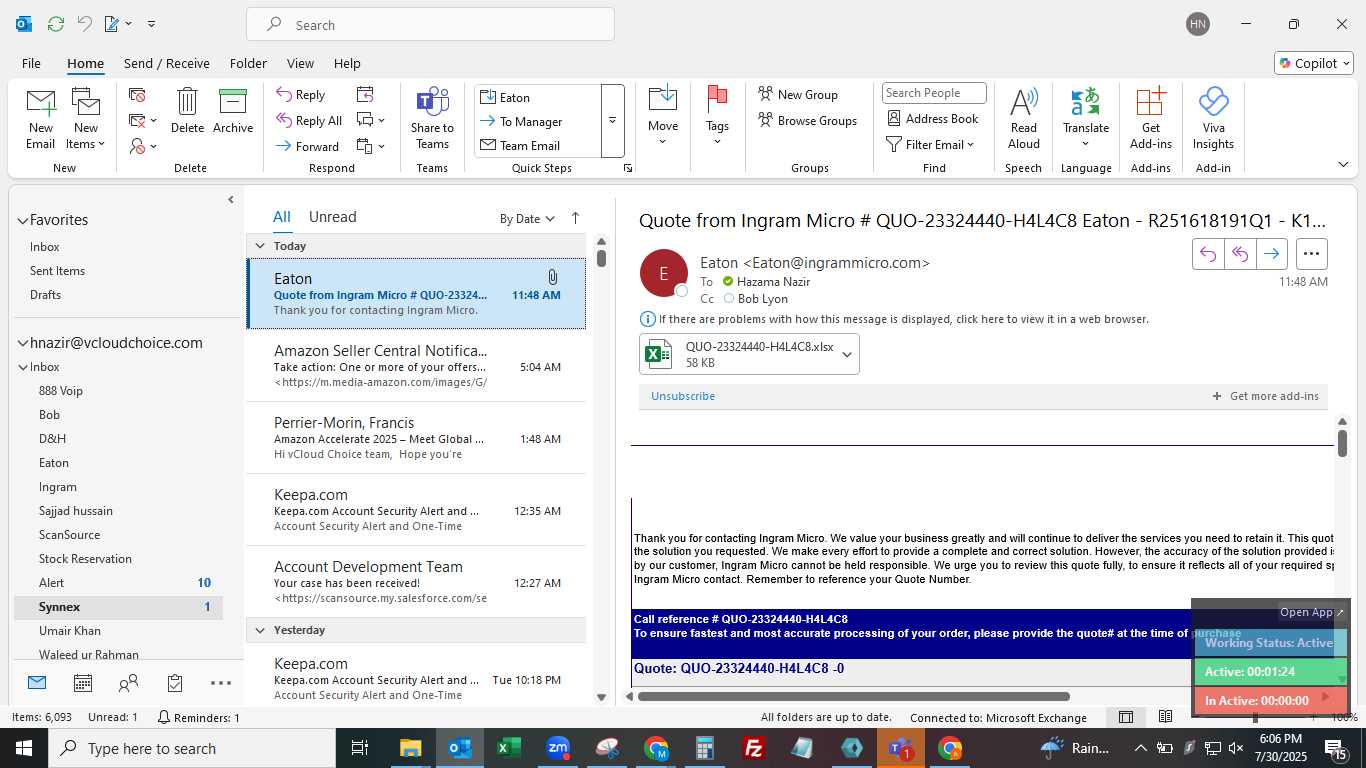
Task: Open Viva Insights add-in
Action: click(1213, 118)
